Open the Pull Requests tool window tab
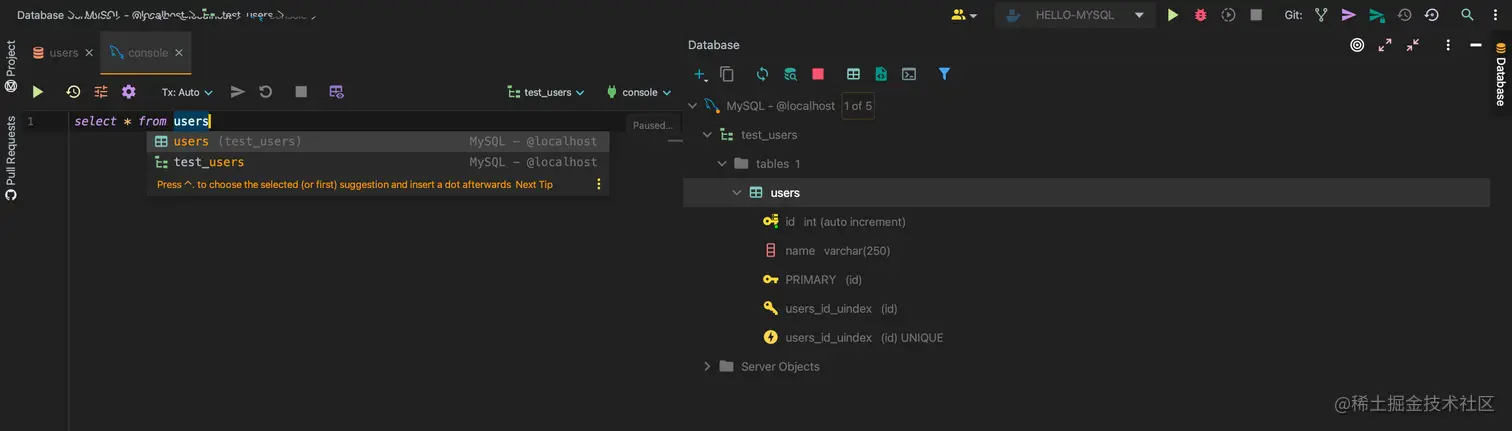1512x431 pixels. [11, 158]
